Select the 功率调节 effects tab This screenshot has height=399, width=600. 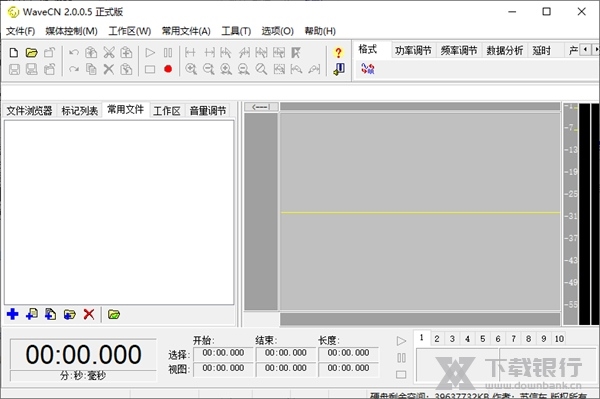413,50
